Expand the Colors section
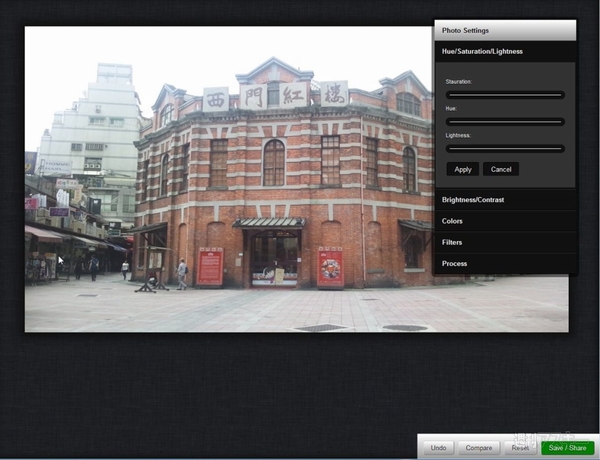 pyautogui.click(x=505, y=221)
